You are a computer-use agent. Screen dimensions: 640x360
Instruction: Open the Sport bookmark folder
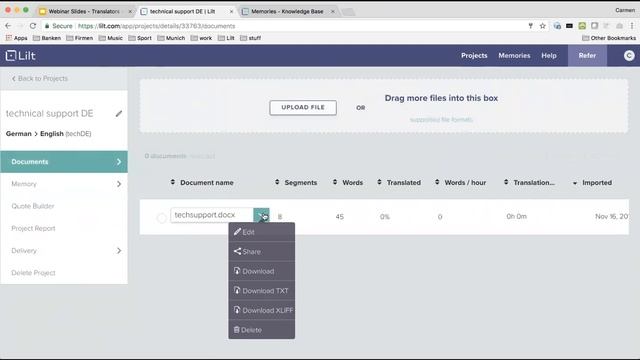(x=140, y=38)
